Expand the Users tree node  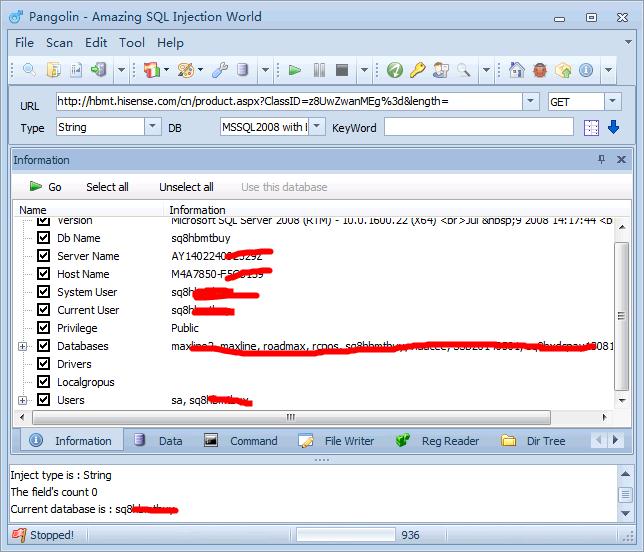pos(23,400)
